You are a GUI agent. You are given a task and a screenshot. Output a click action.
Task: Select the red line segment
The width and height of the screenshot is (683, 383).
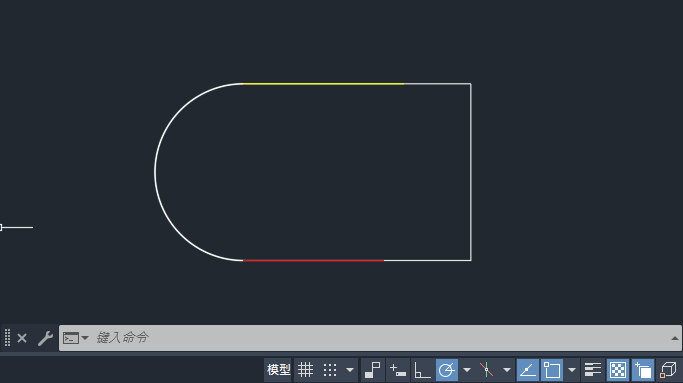(313, 261)
